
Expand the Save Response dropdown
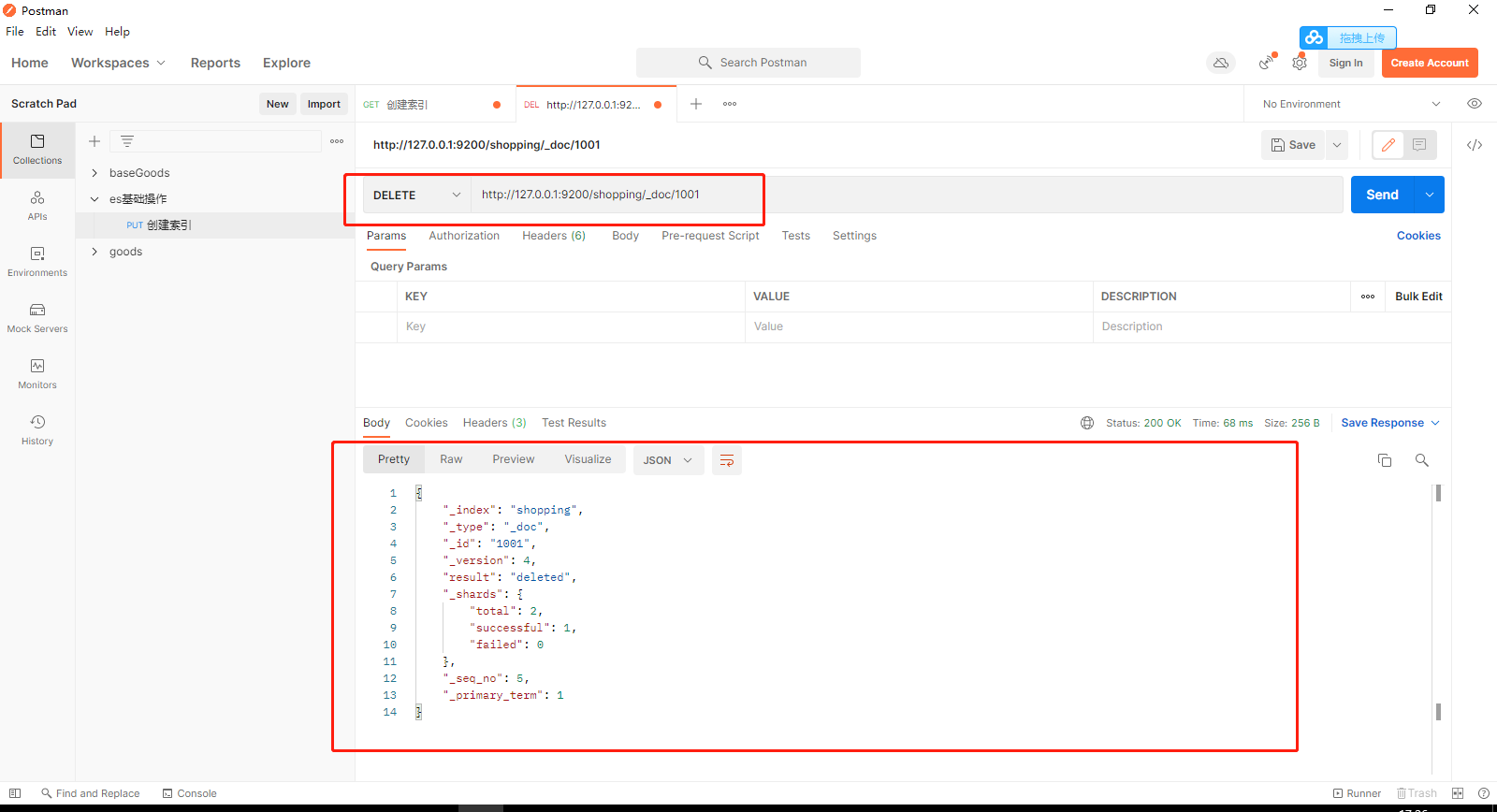point(1390,423)
